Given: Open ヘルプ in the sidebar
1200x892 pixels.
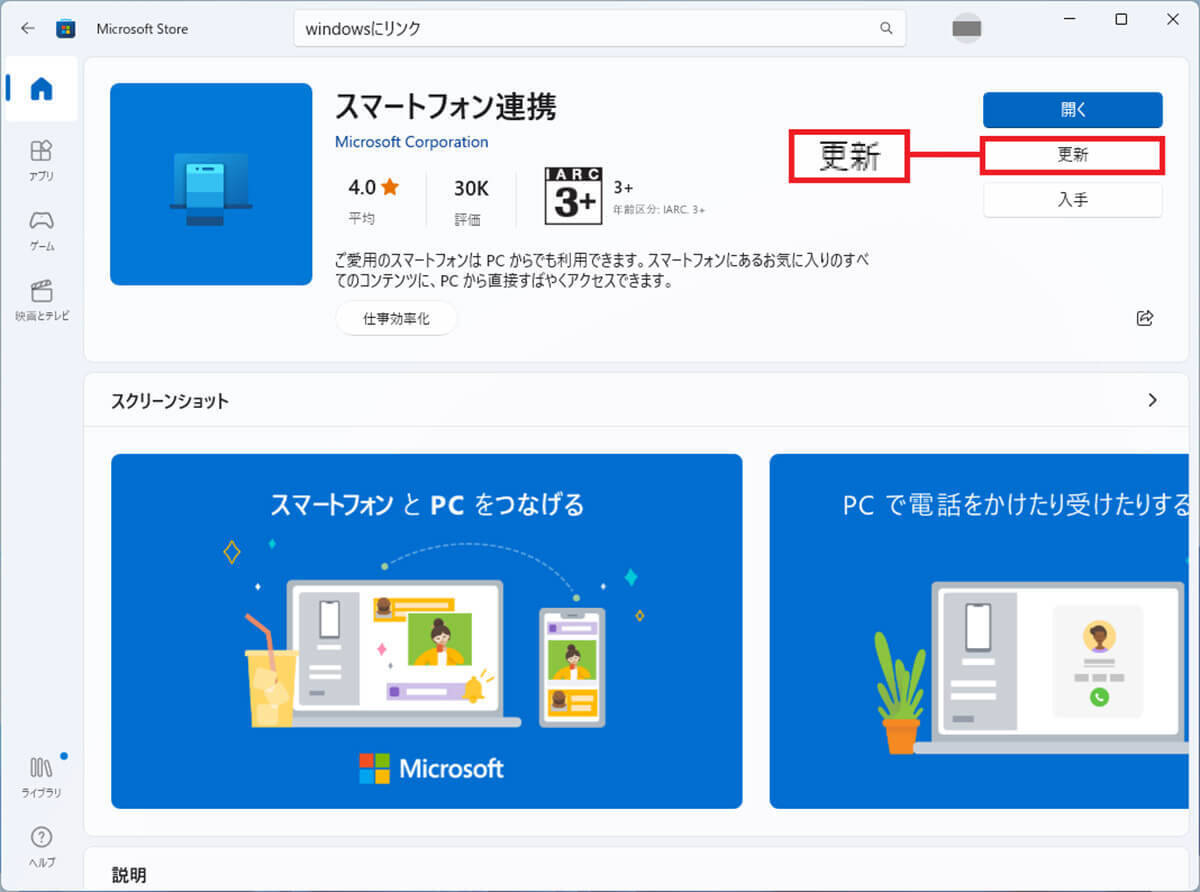Looking at the screenshot, I should coord(41,846).
